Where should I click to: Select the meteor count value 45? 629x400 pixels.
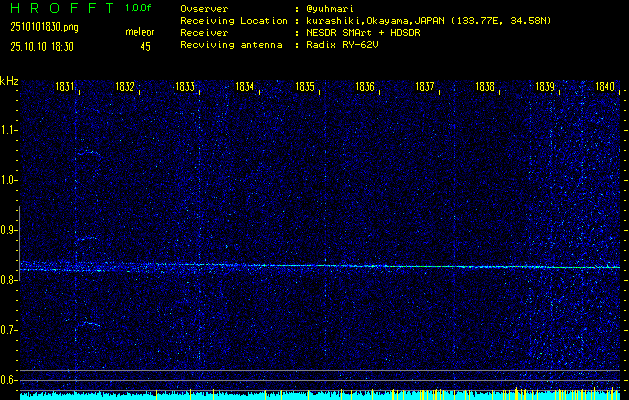click(x=145, y=45)
